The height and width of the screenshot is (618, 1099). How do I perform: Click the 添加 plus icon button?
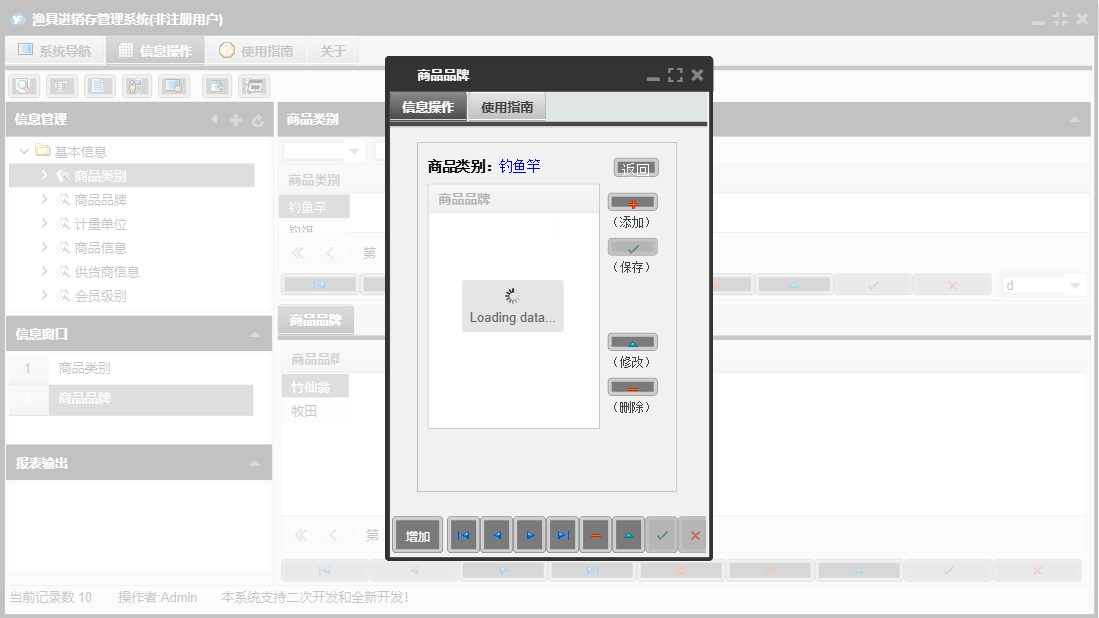pyautogui.click(x=632, y=202)
